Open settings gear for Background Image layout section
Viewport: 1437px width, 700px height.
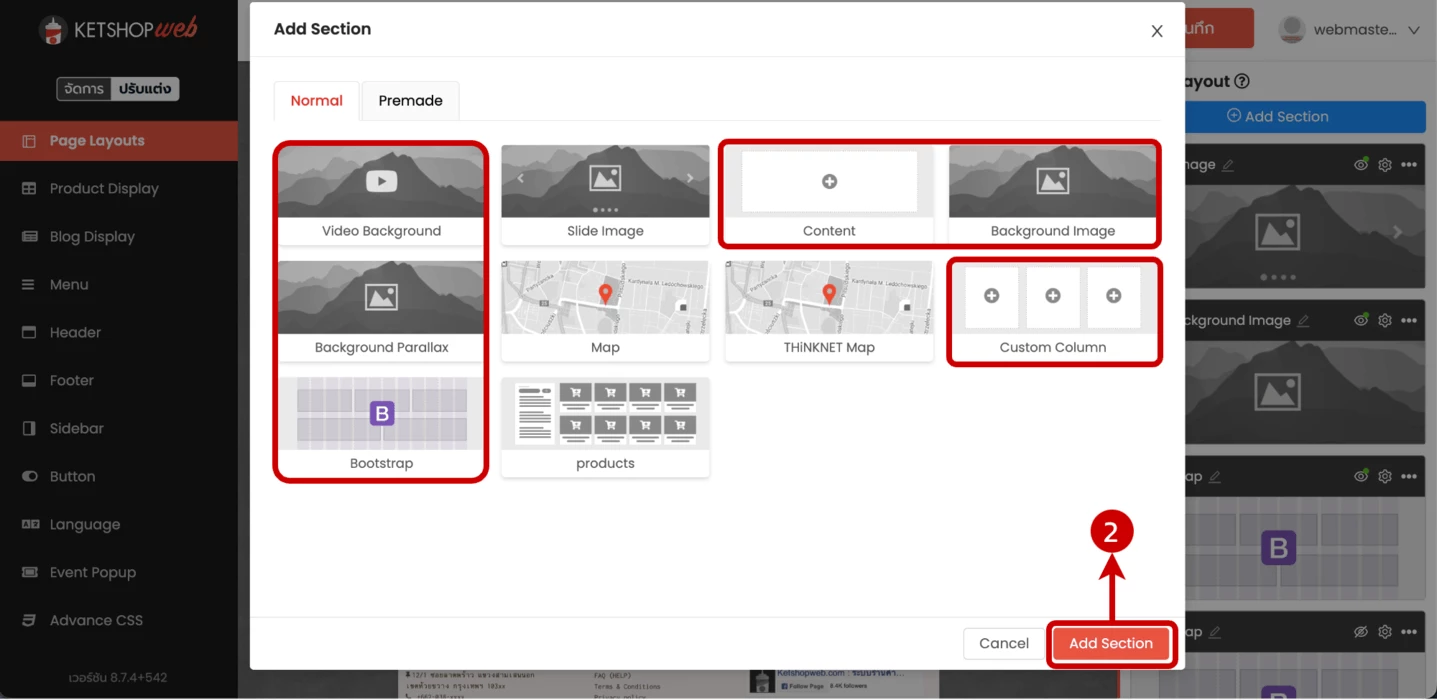pos(1385,321)
